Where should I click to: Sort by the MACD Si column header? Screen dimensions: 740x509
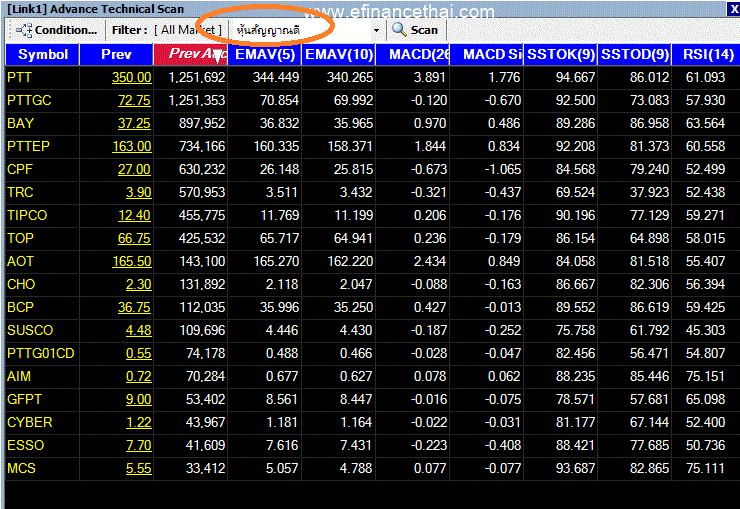[x=487, y=54]
